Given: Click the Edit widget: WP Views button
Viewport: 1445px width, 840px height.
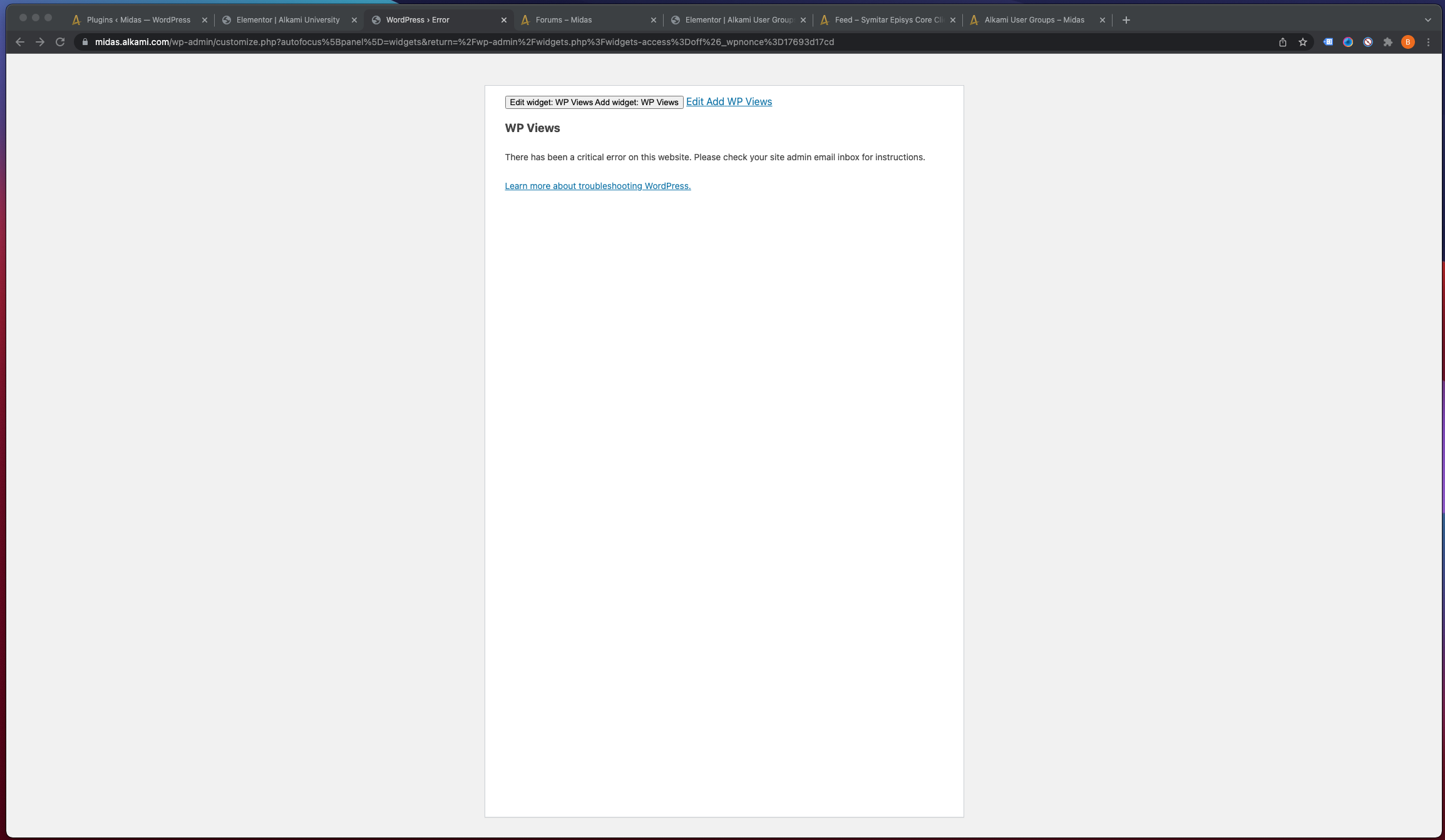Looking at the screenshot, I should click(594, 102).
